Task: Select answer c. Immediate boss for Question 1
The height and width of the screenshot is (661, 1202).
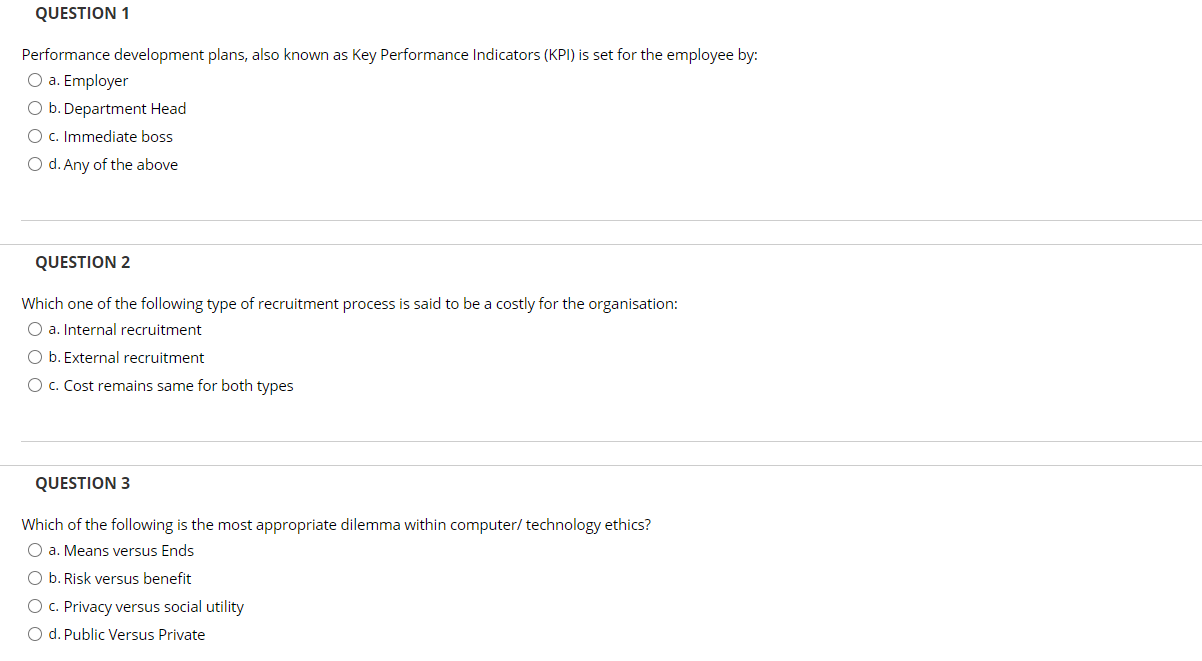Action: coord(34,135)
